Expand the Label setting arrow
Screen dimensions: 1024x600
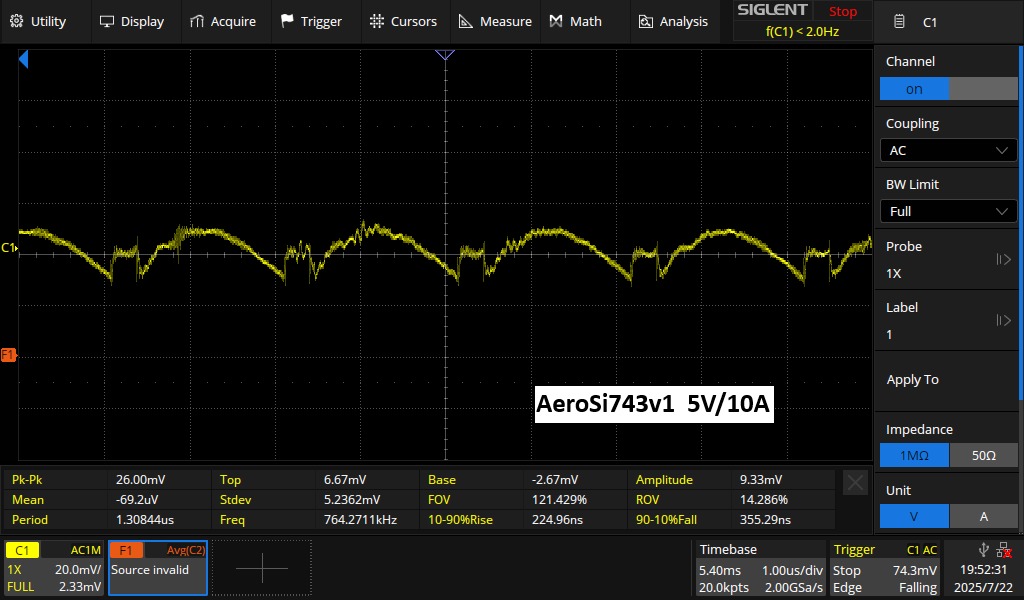pos(1003,320)
